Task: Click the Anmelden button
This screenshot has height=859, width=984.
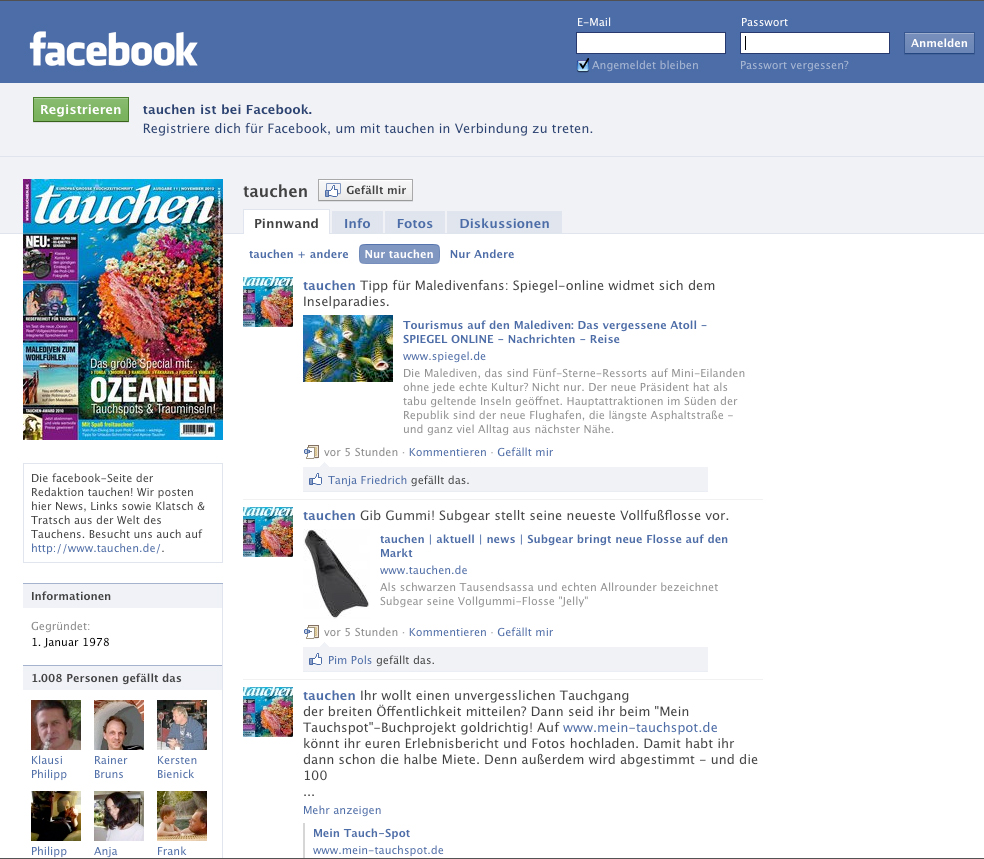Action: coord(939,43)
